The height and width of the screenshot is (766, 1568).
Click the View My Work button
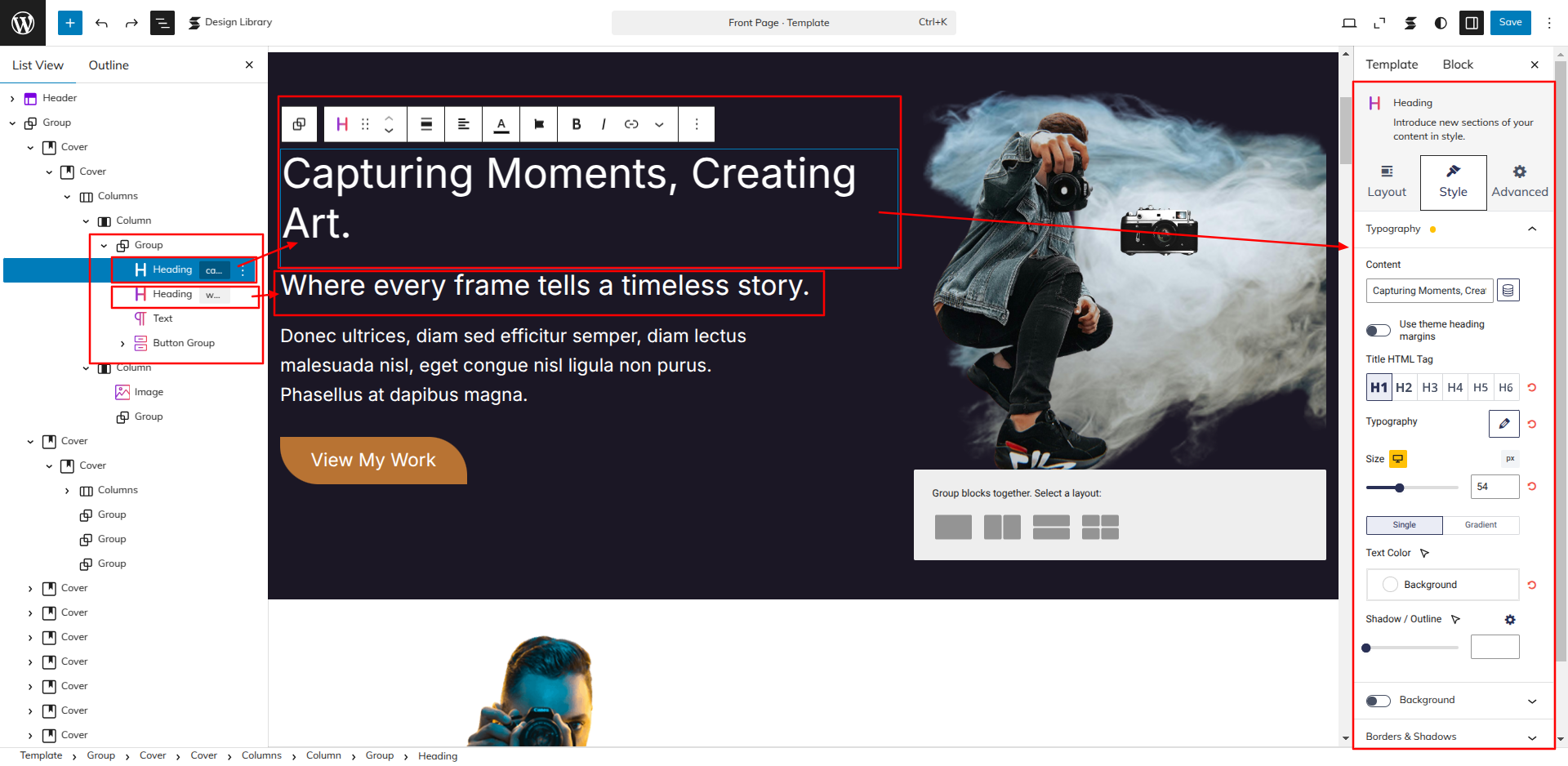pyautogui.click(x=373, y=461)
